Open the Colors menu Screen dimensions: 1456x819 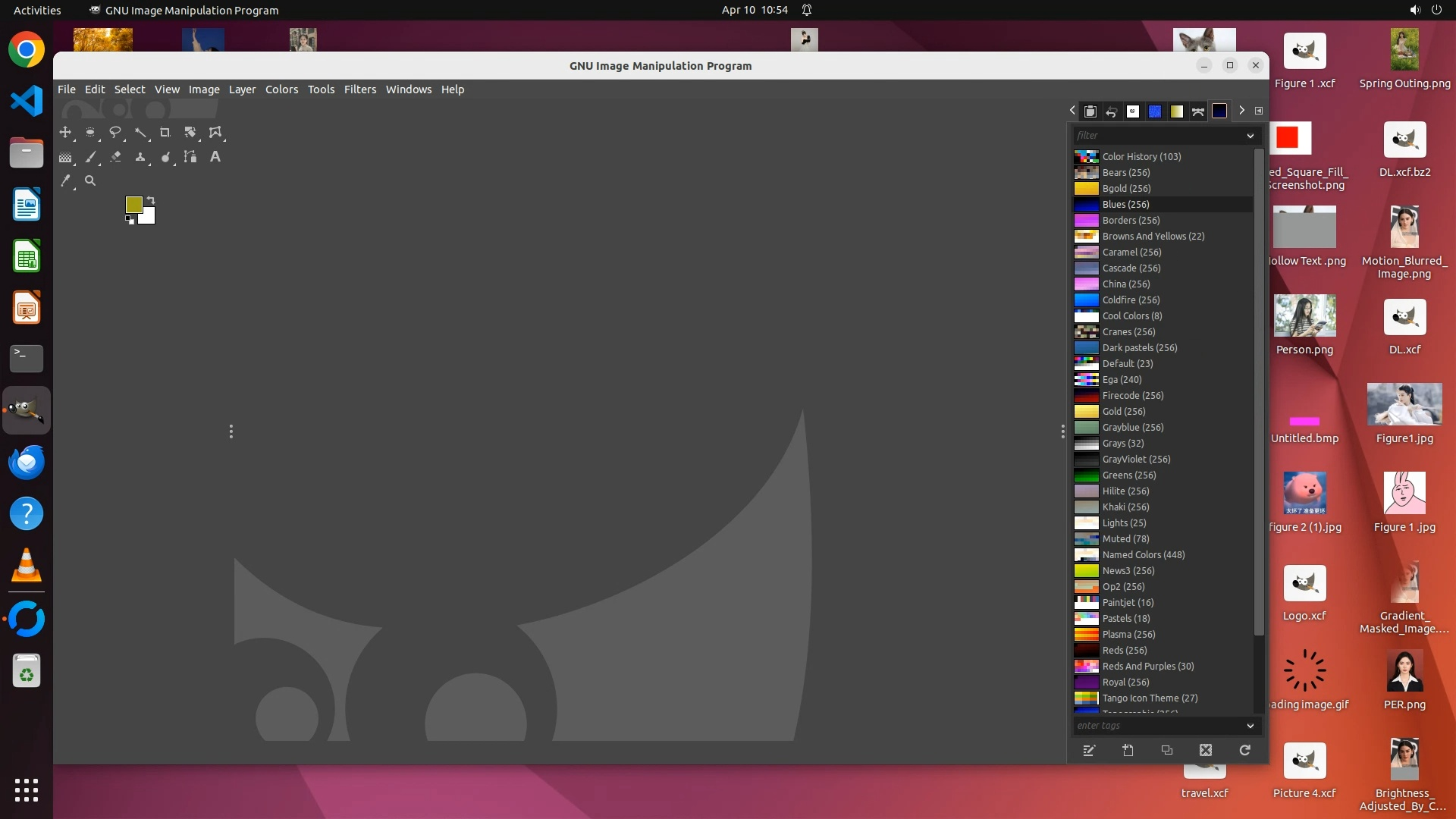pyautogui.click(x=281, y=89)
